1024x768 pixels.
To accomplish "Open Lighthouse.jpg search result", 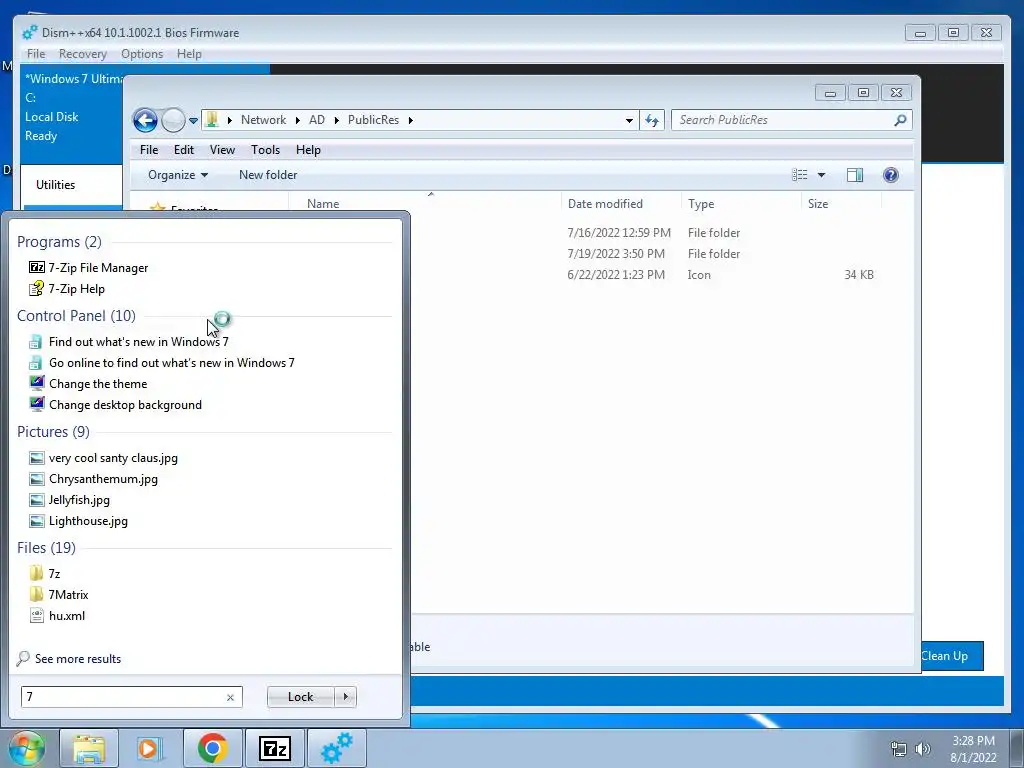I will 79,520.
